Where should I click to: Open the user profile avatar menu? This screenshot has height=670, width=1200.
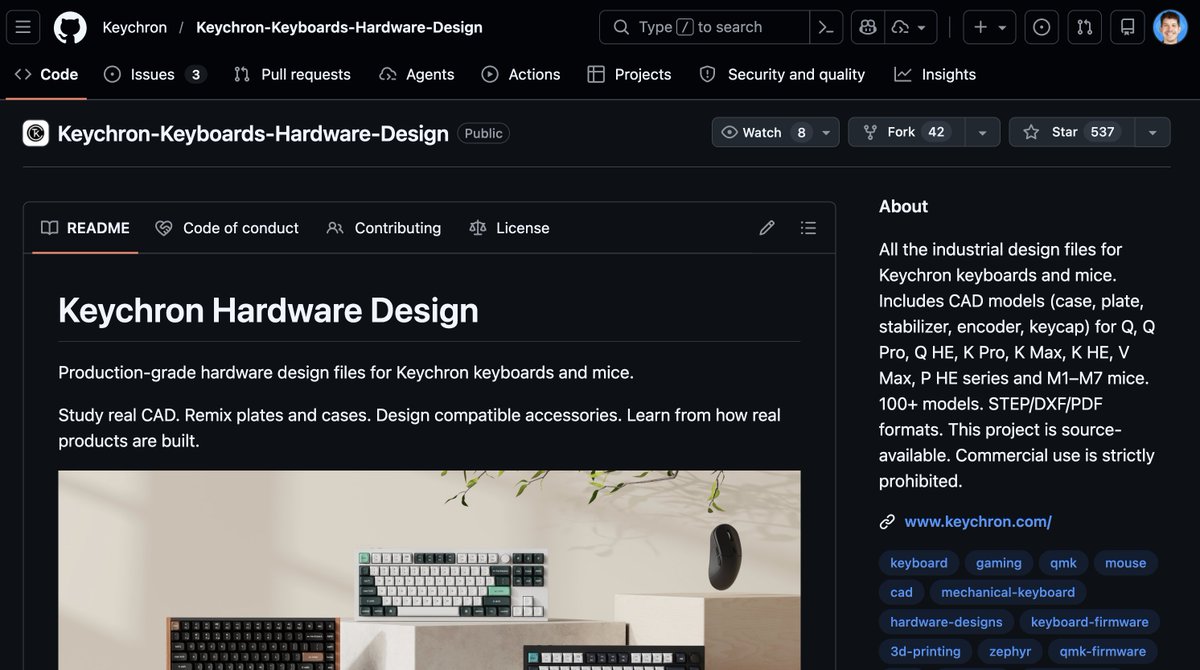point(1170,27)
